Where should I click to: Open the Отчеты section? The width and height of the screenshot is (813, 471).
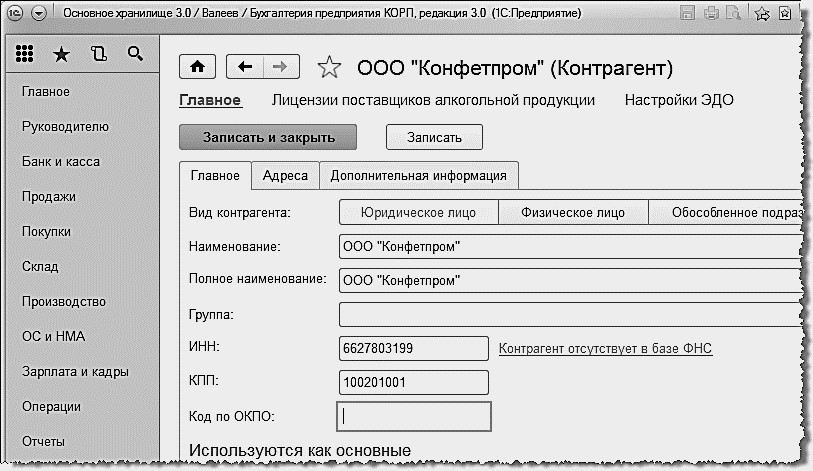tap(44, 441)
